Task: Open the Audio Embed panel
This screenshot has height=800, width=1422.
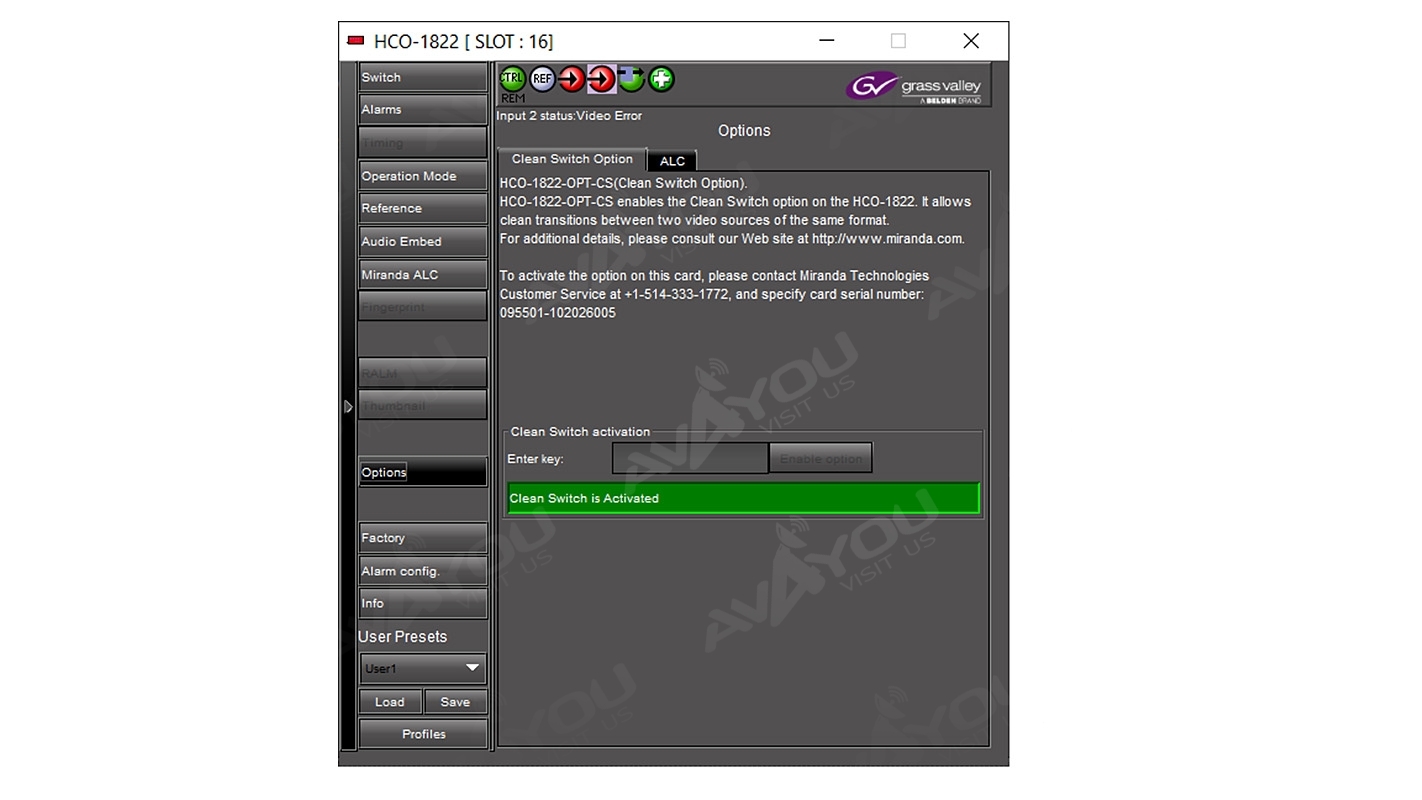Action: (x=422, y=241)
